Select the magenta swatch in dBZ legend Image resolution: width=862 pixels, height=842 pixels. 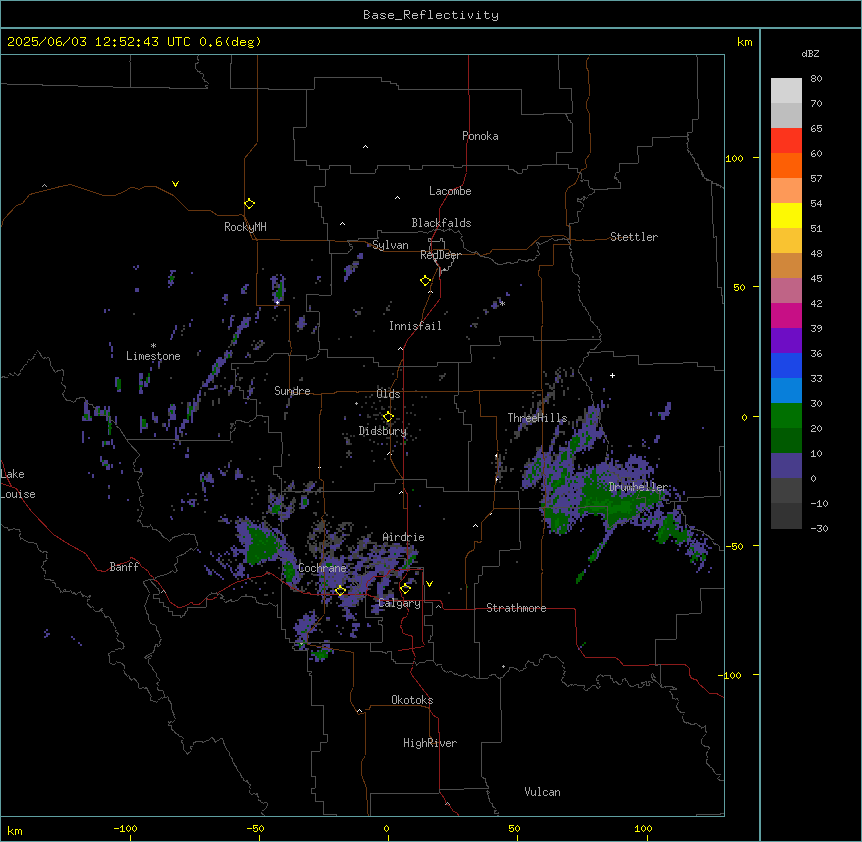[786, 315]
